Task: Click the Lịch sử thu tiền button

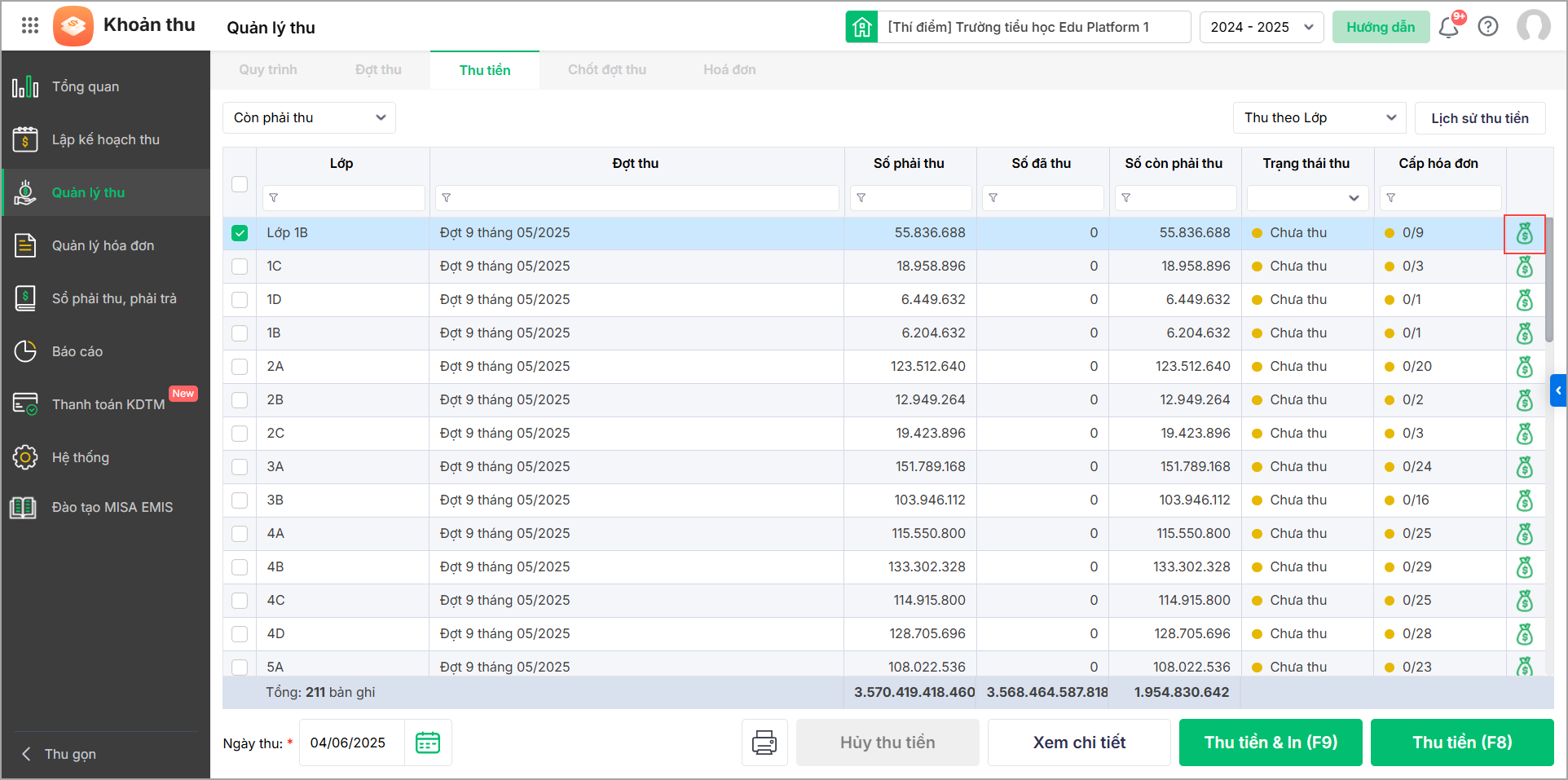Action: click(1479, 118)
